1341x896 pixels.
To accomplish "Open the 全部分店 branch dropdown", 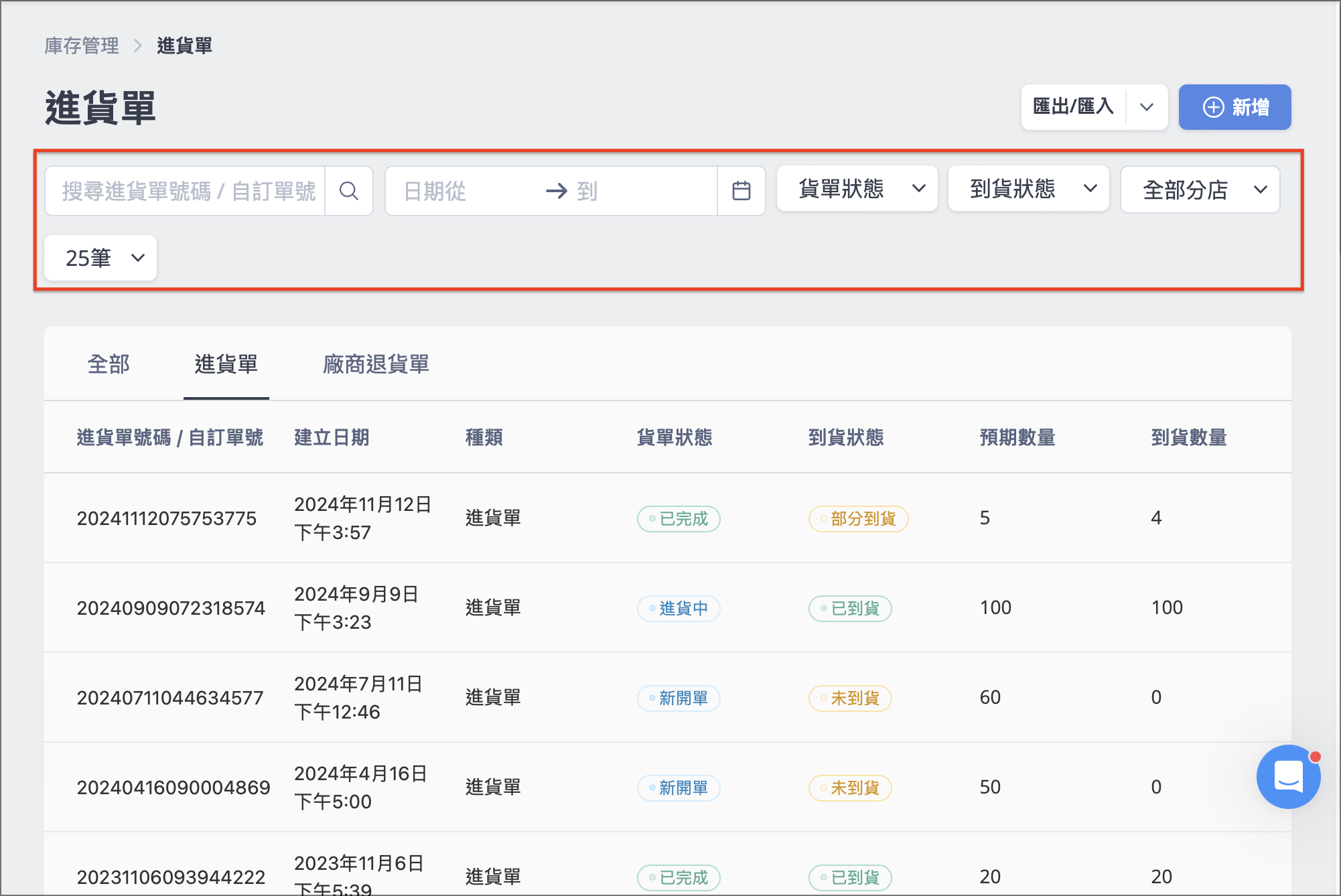I will 1200,190.
